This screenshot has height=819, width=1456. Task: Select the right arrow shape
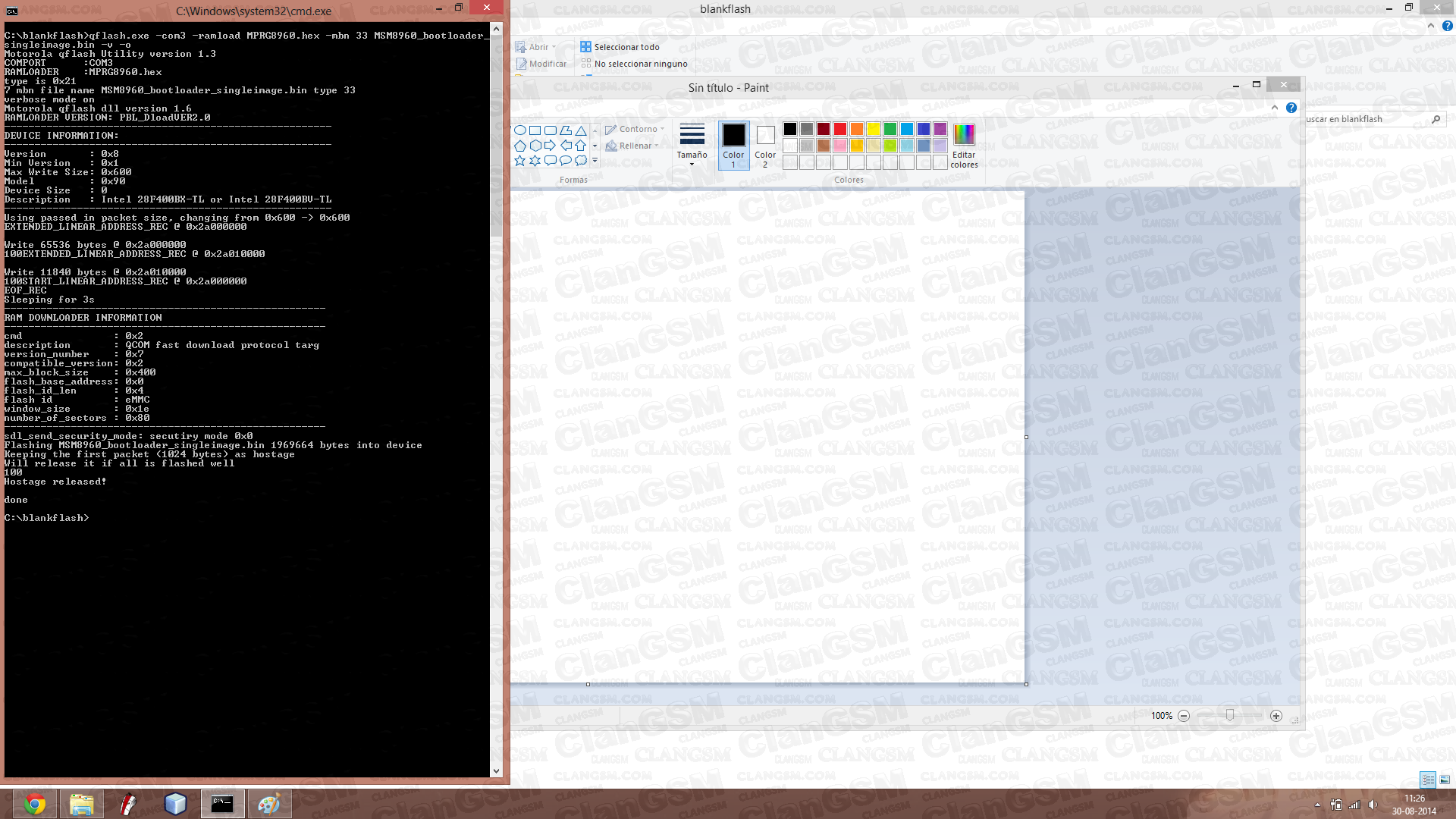(x=551, y=146)
